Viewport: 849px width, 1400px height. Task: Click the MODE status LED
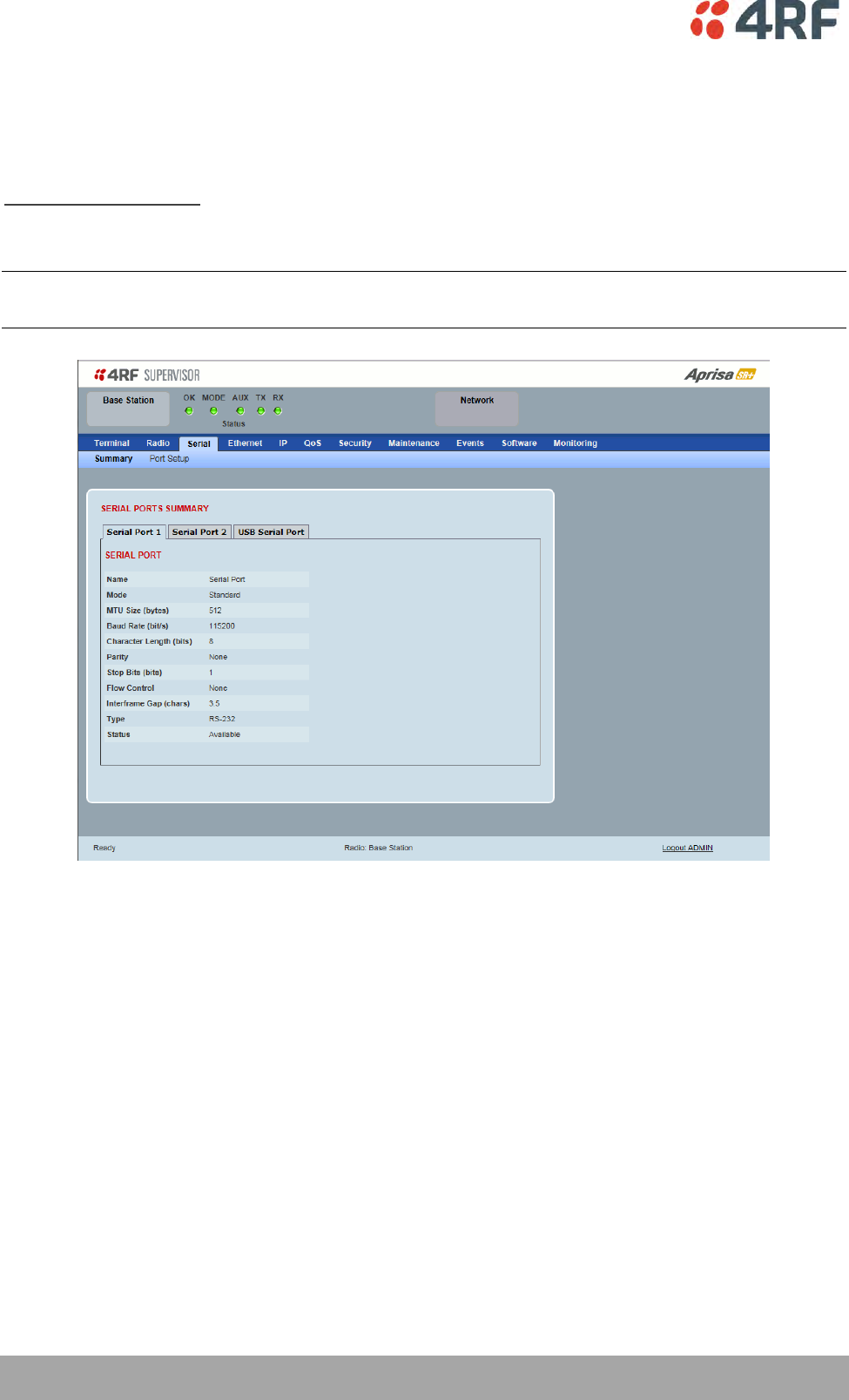click(x=213, y=411)
